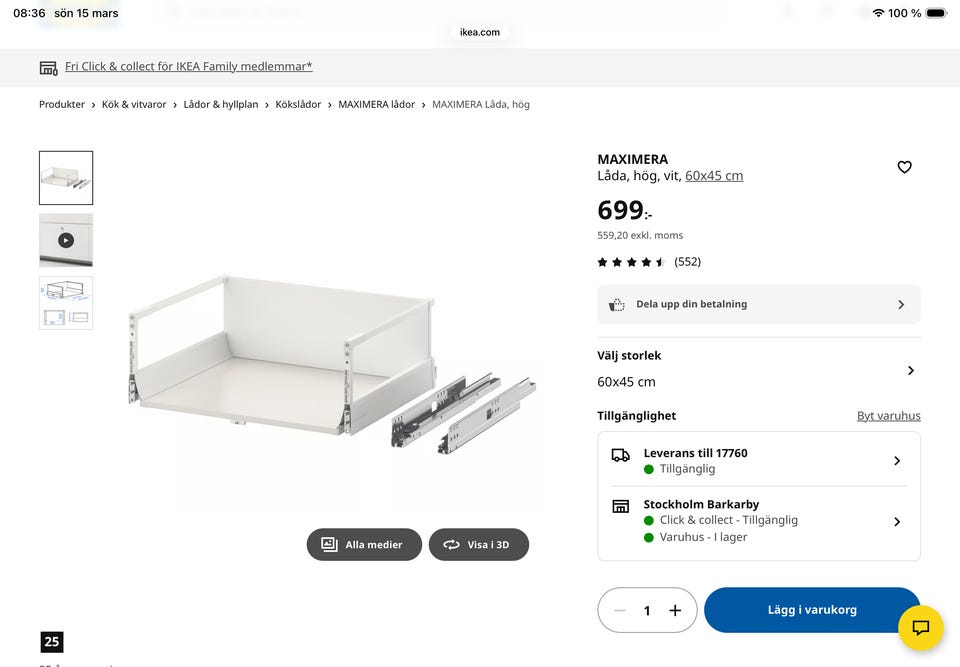Increase quantity with plus stepper
Image resolution: width=960 pixels, height=667 pixels.
pyautogui.click(x=675, y=609)
